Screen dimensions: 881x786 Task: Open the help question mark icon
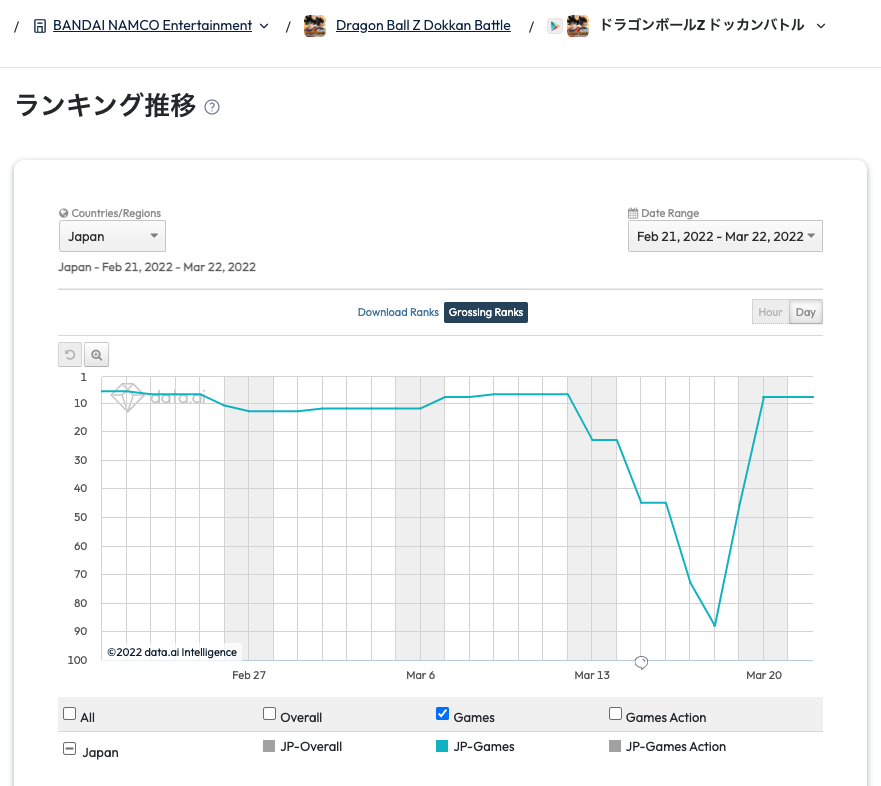click(212, 107)
